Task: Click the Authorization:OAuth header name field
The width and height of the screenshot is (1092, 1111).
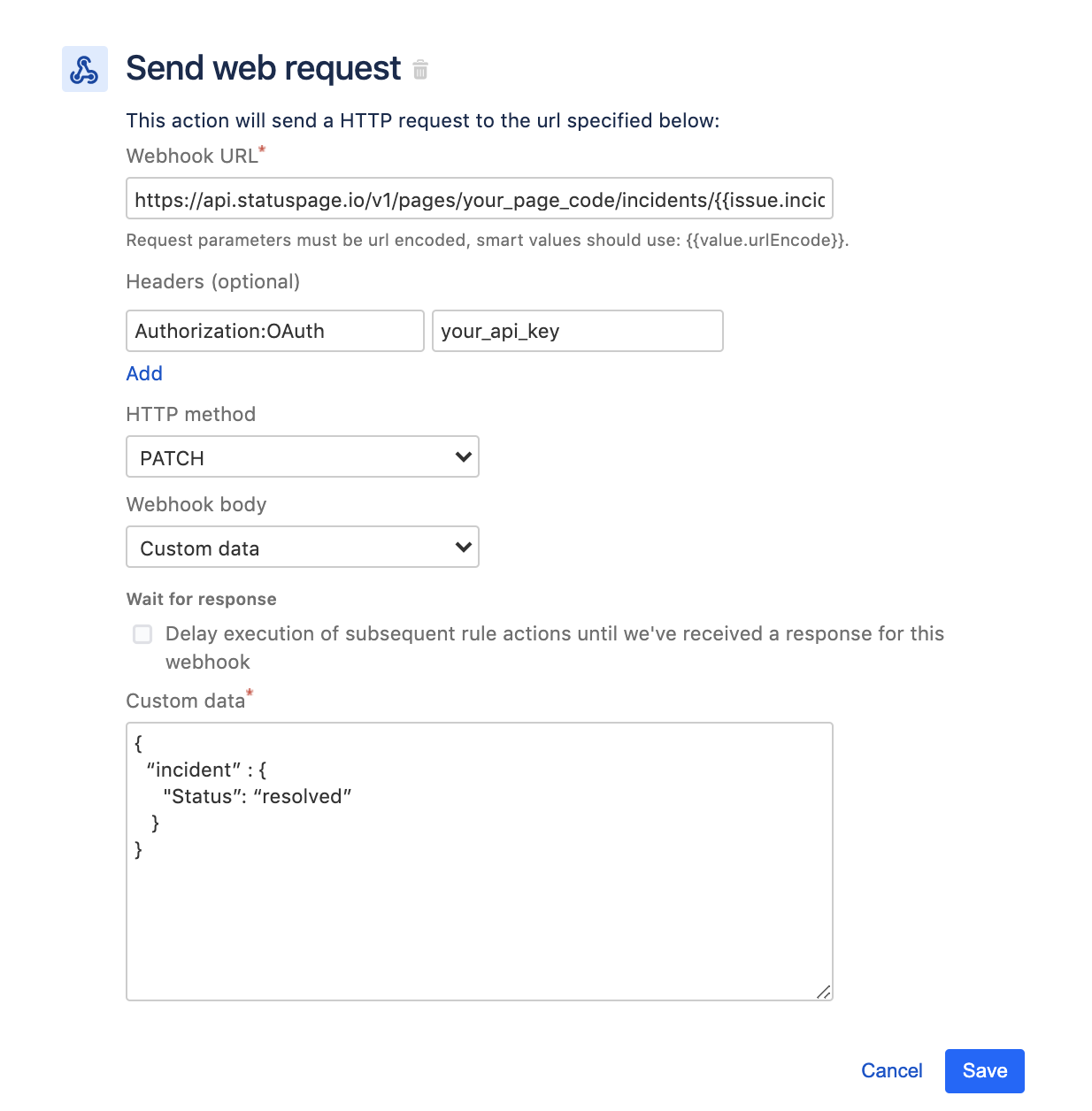Action: [x=274, y=331]
